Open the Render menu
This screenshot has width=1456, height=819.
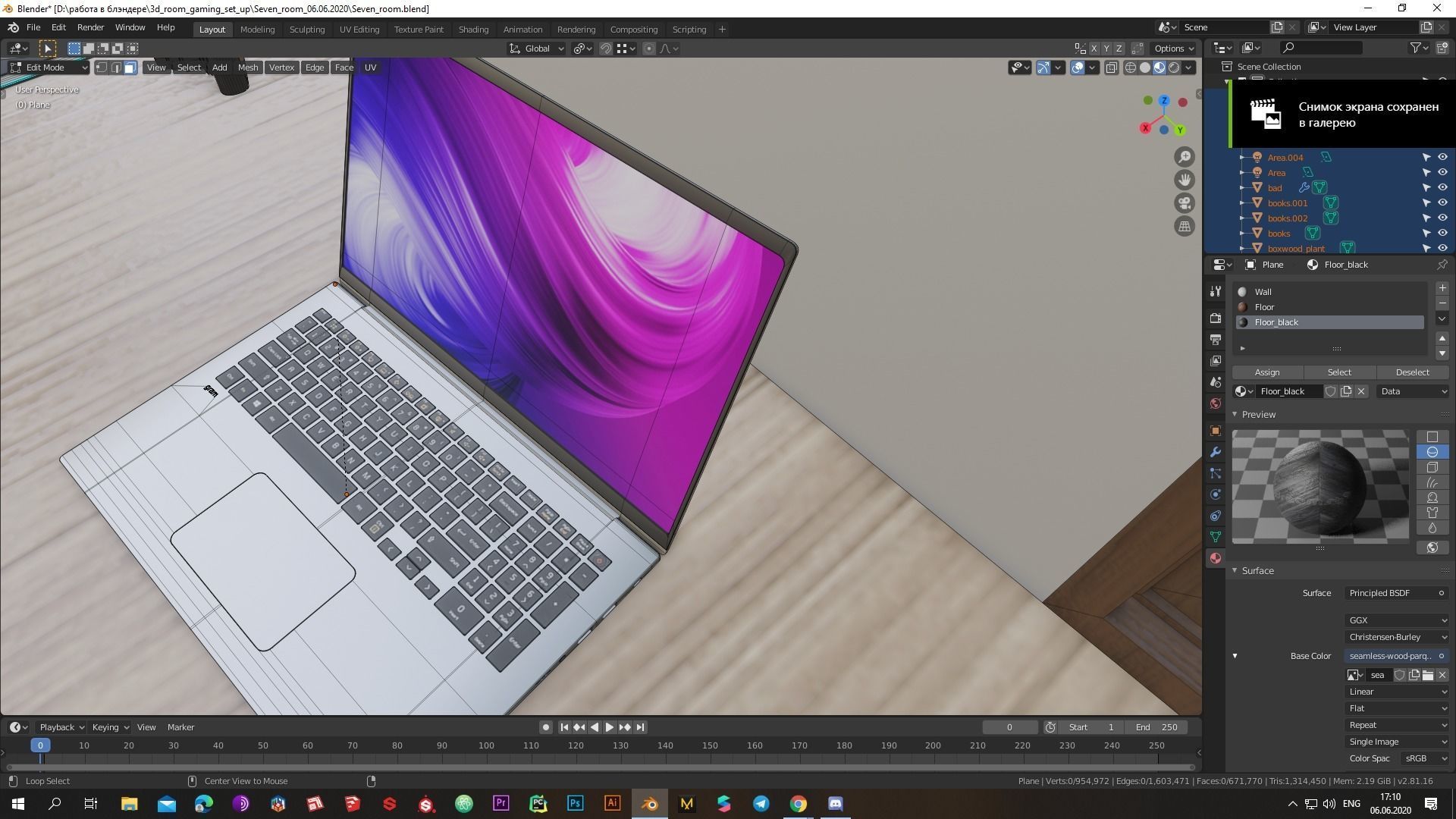point(90,27)
